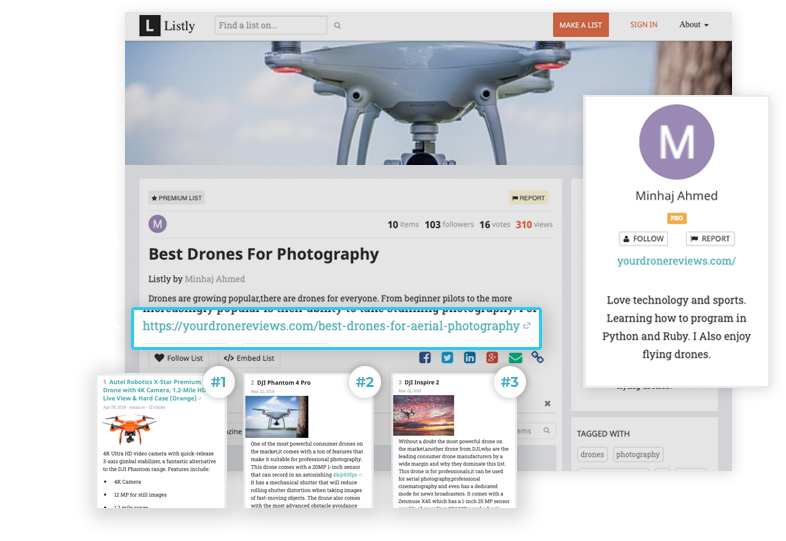
Task: Click the '10 items' counter
Action: (403, 225)
